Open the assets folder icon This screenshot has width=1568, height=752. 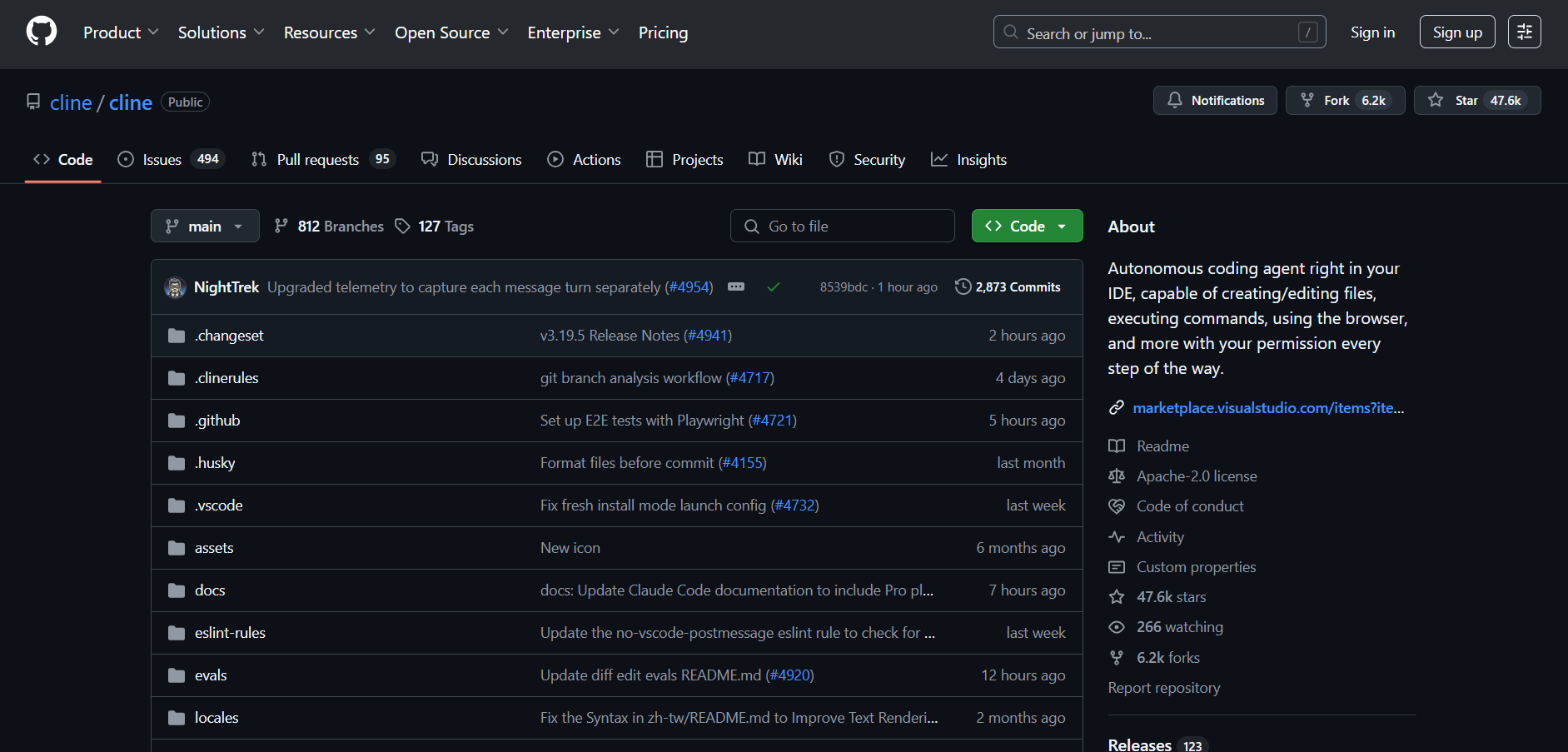177,548
